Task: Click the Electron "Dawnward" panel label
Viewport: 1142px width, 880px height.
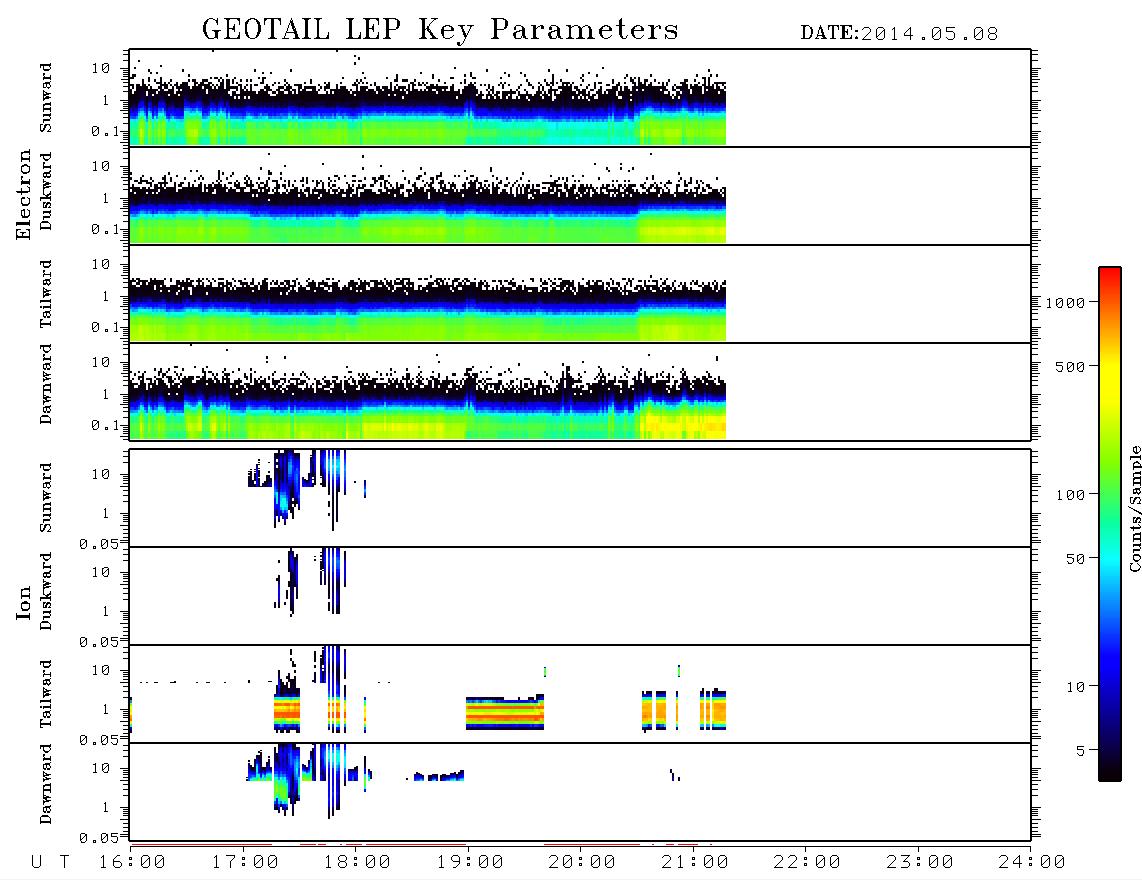Action: tap(46, 384)
